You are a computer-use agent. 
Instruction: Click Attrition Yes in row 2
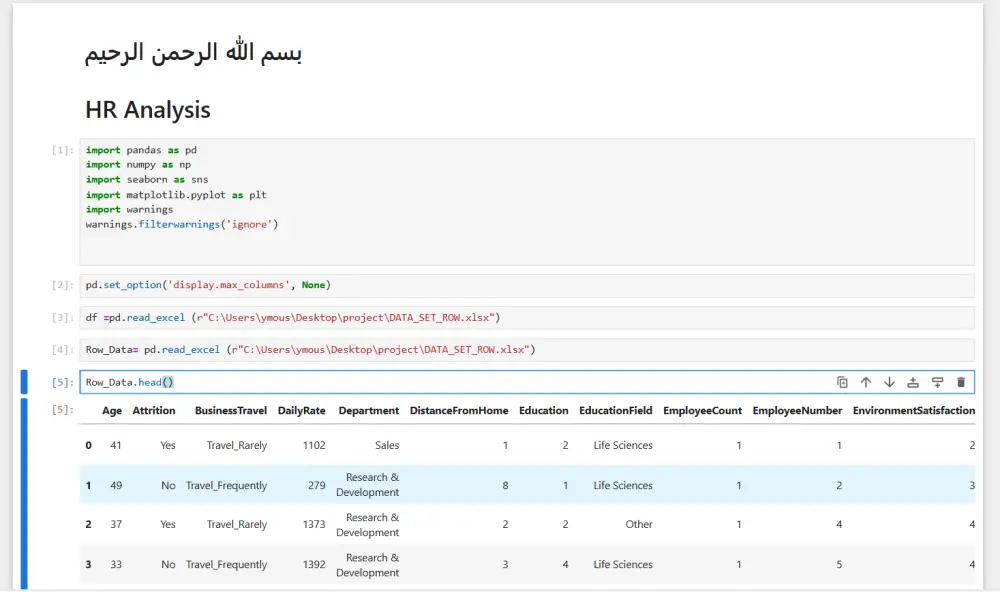click(x=168, y=524)
